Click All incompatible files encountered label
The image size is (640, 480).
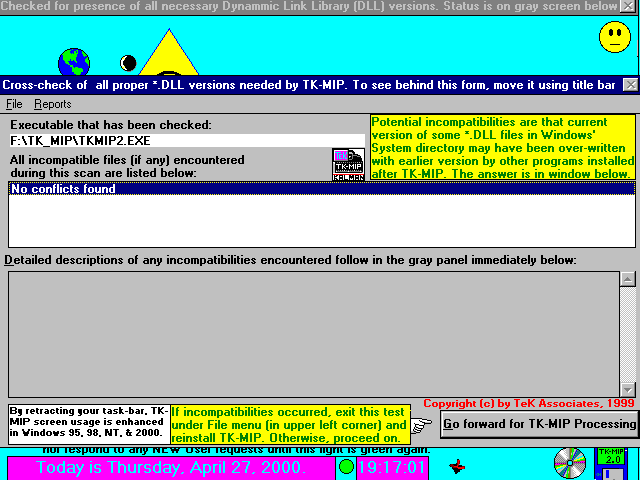coord(127,166)
